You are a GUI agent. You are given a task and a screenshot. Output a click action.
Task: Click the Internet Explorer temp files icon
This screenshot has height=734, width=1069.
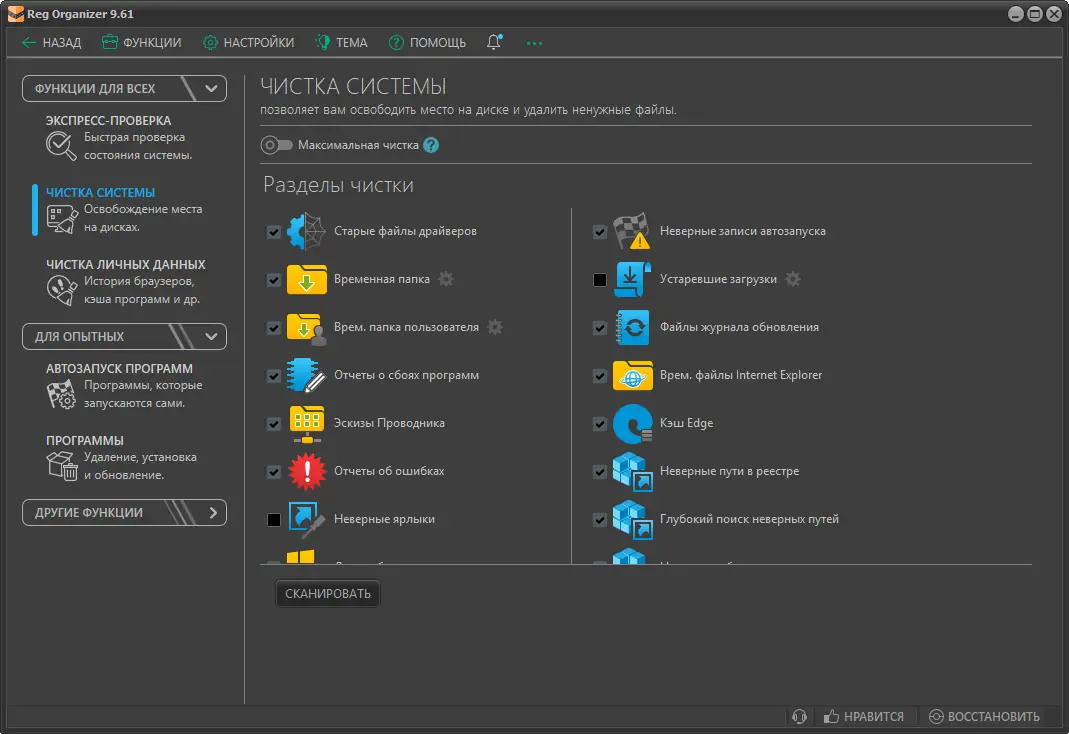[x=633, y=376]
